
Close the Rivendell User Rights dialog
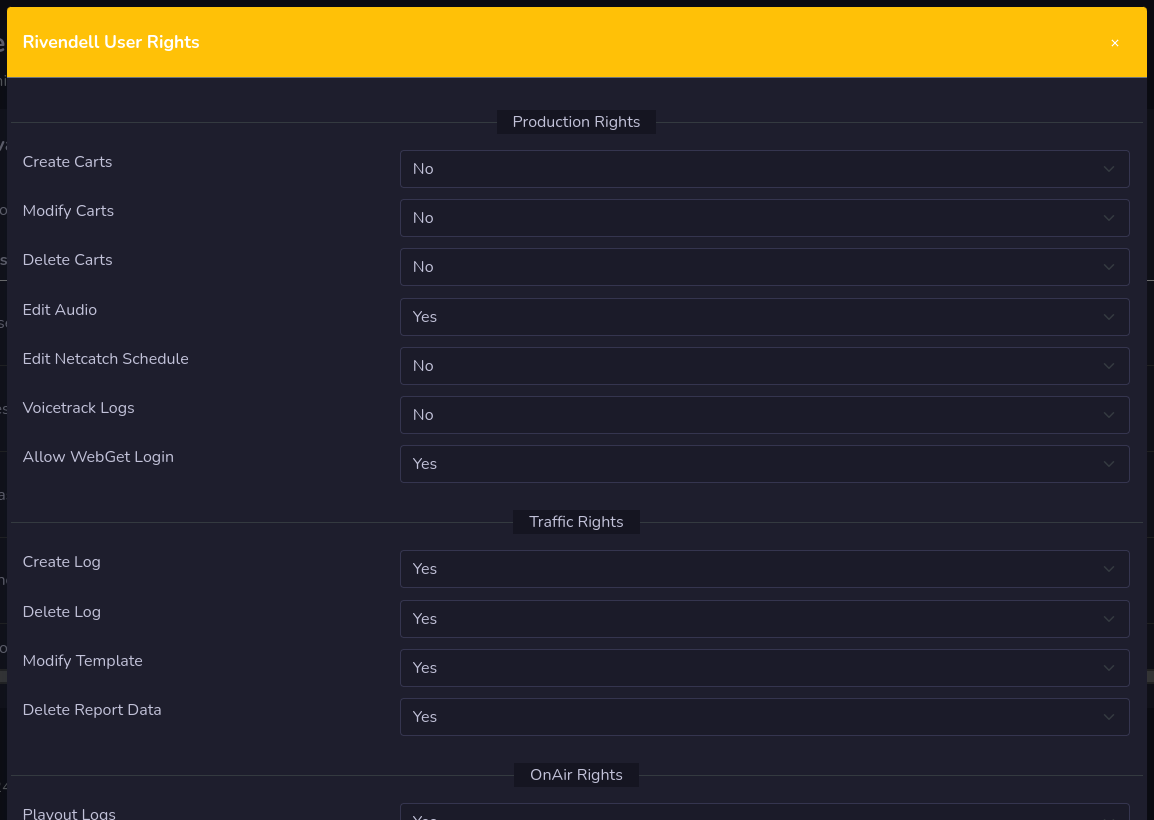[1114, 43]
